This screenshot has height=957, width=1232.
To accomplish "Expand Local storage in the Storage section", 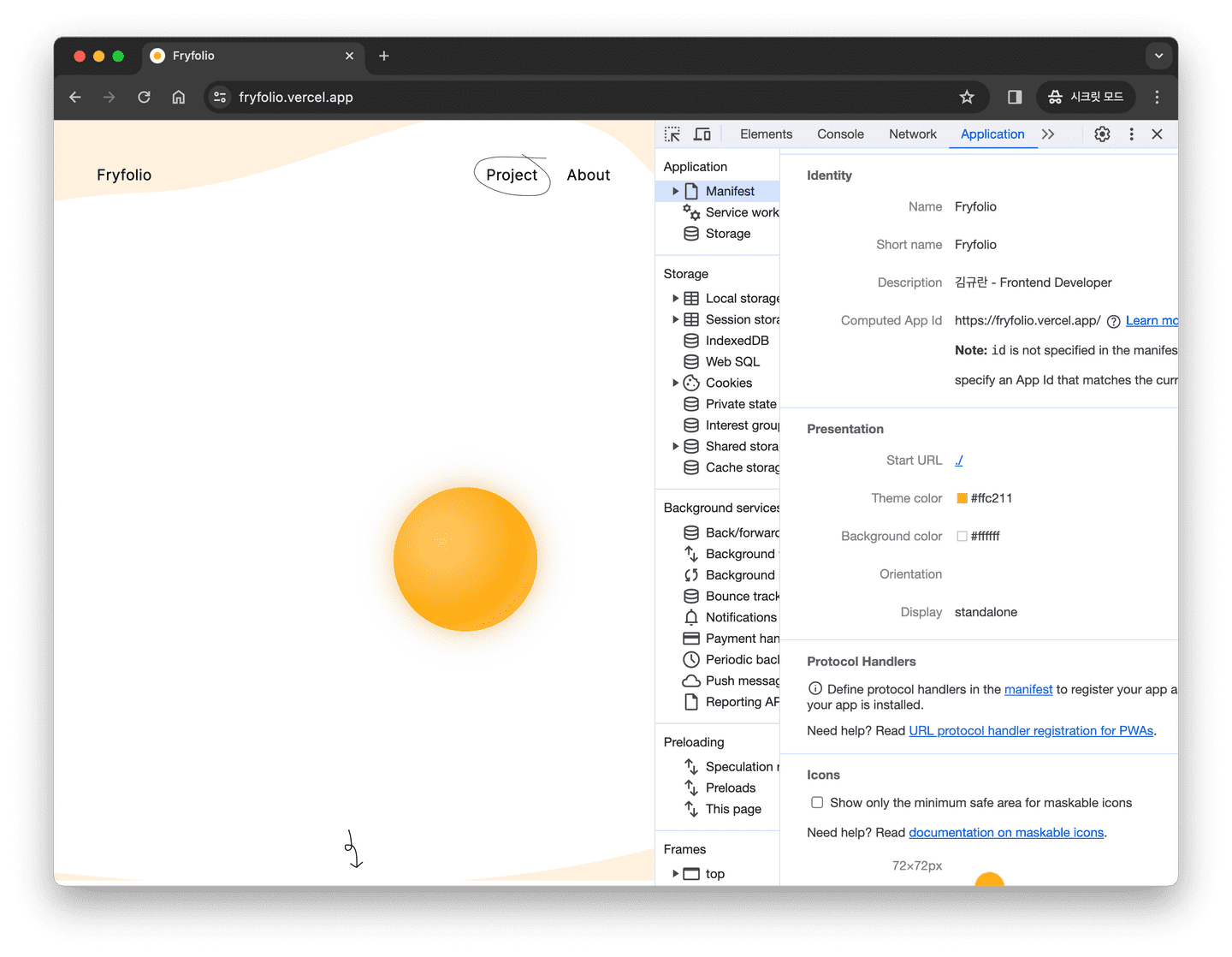I will click(x=676, y=298).
